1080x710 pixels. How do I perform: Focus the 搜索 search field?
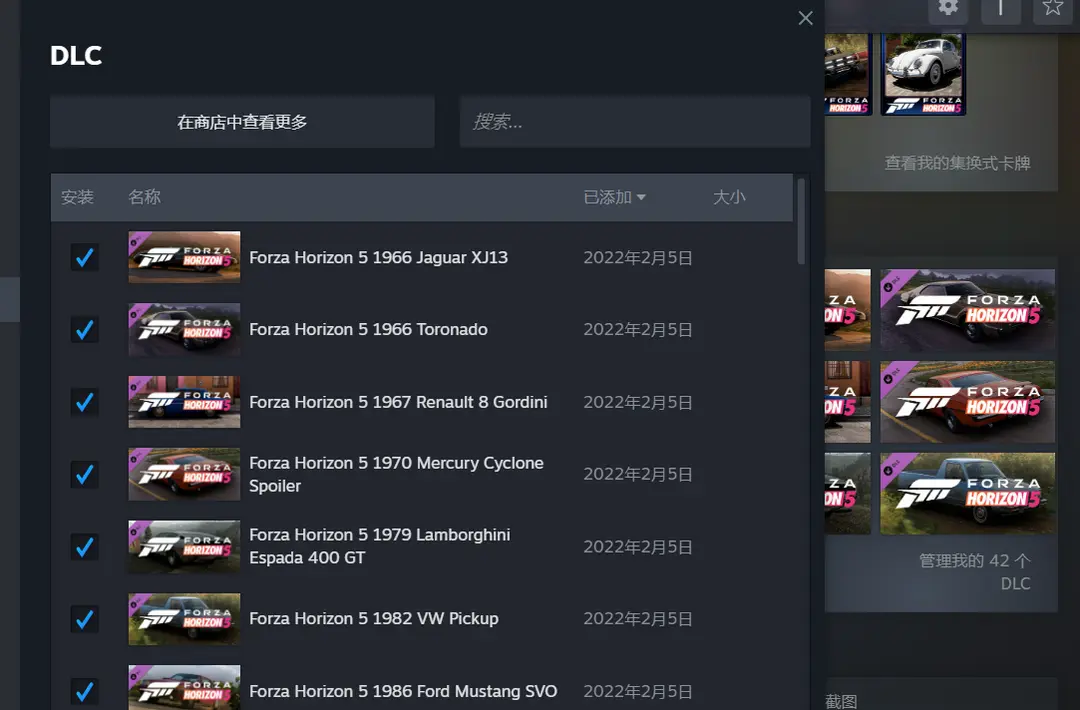click(x=634, y=122)
